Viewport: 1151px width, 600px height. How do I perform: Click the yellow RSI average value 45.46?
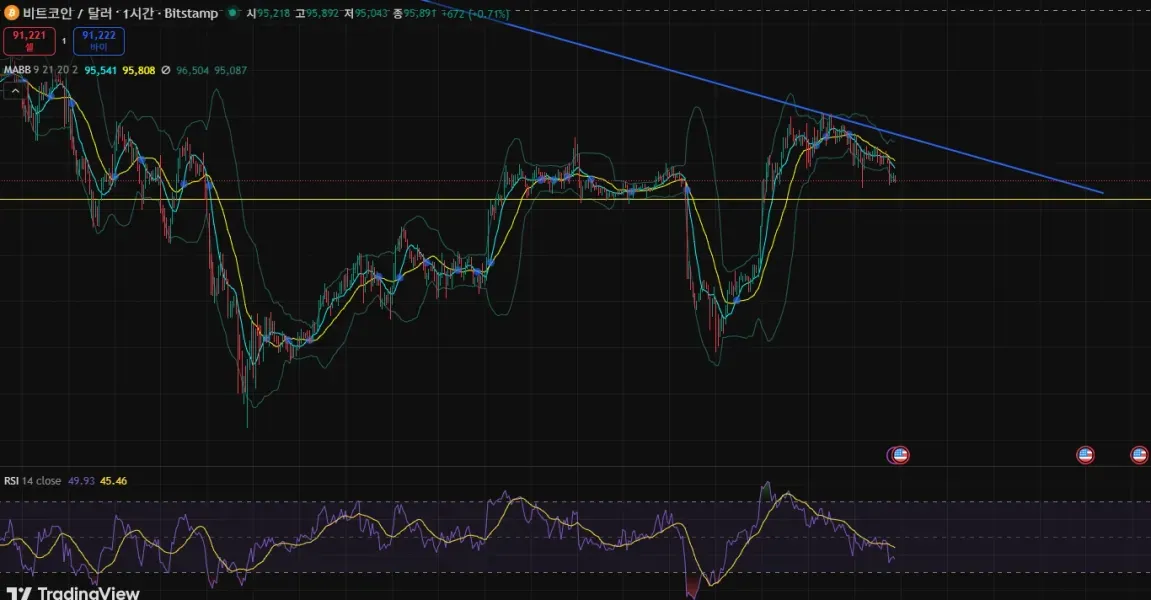[x=113, y=481]
